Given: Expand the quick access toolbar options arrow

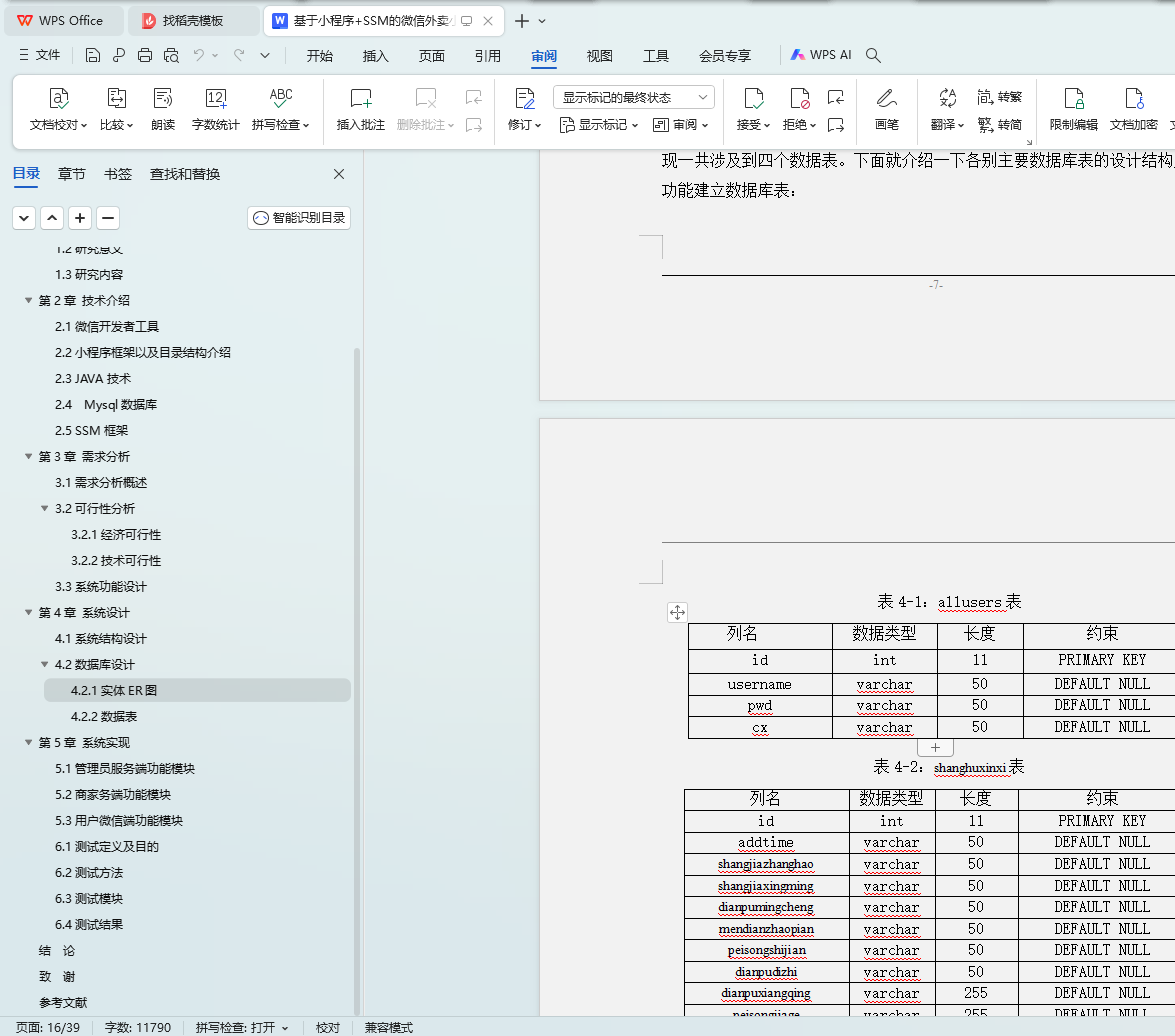Looking at the screenshot, I should (x=265, y=55).
